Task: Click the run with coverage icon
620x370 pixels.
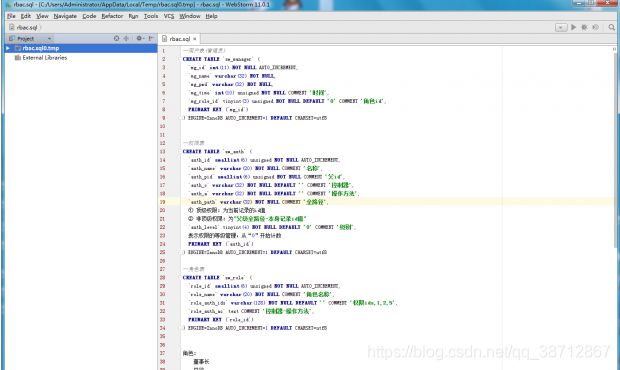Action: [595, 27]
